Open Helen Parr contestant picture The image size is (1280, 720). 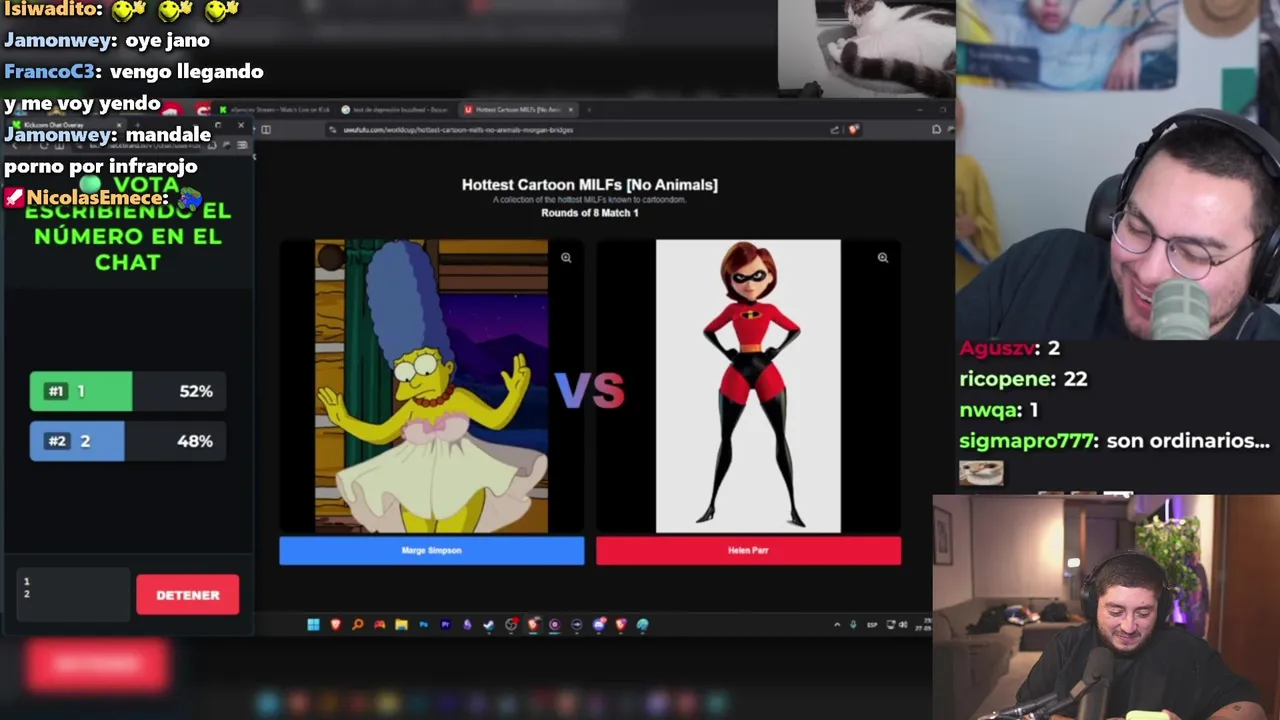pos(748,386)
